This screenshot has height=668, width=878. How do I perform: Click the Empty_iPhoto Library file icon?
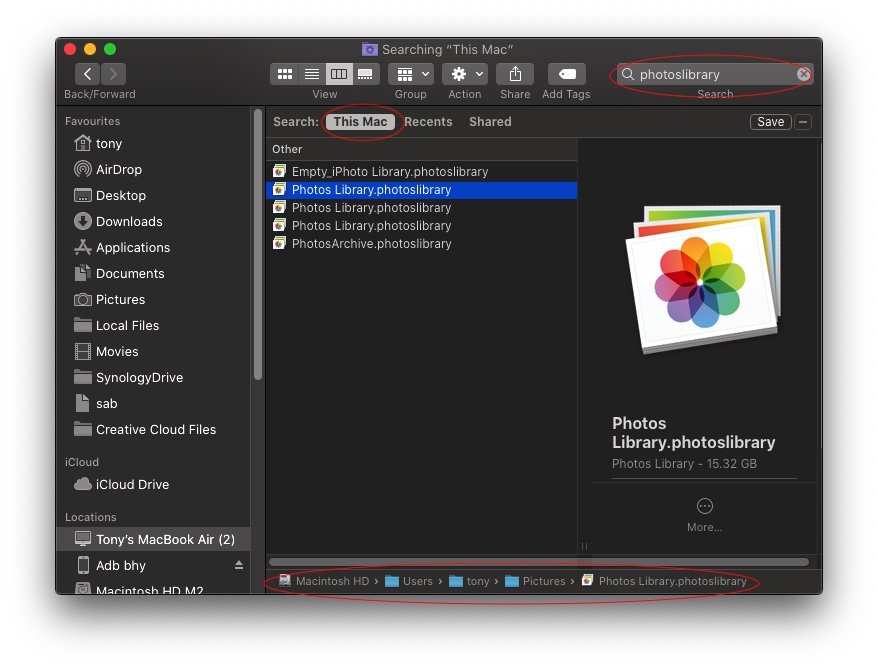tap(279, 171)
